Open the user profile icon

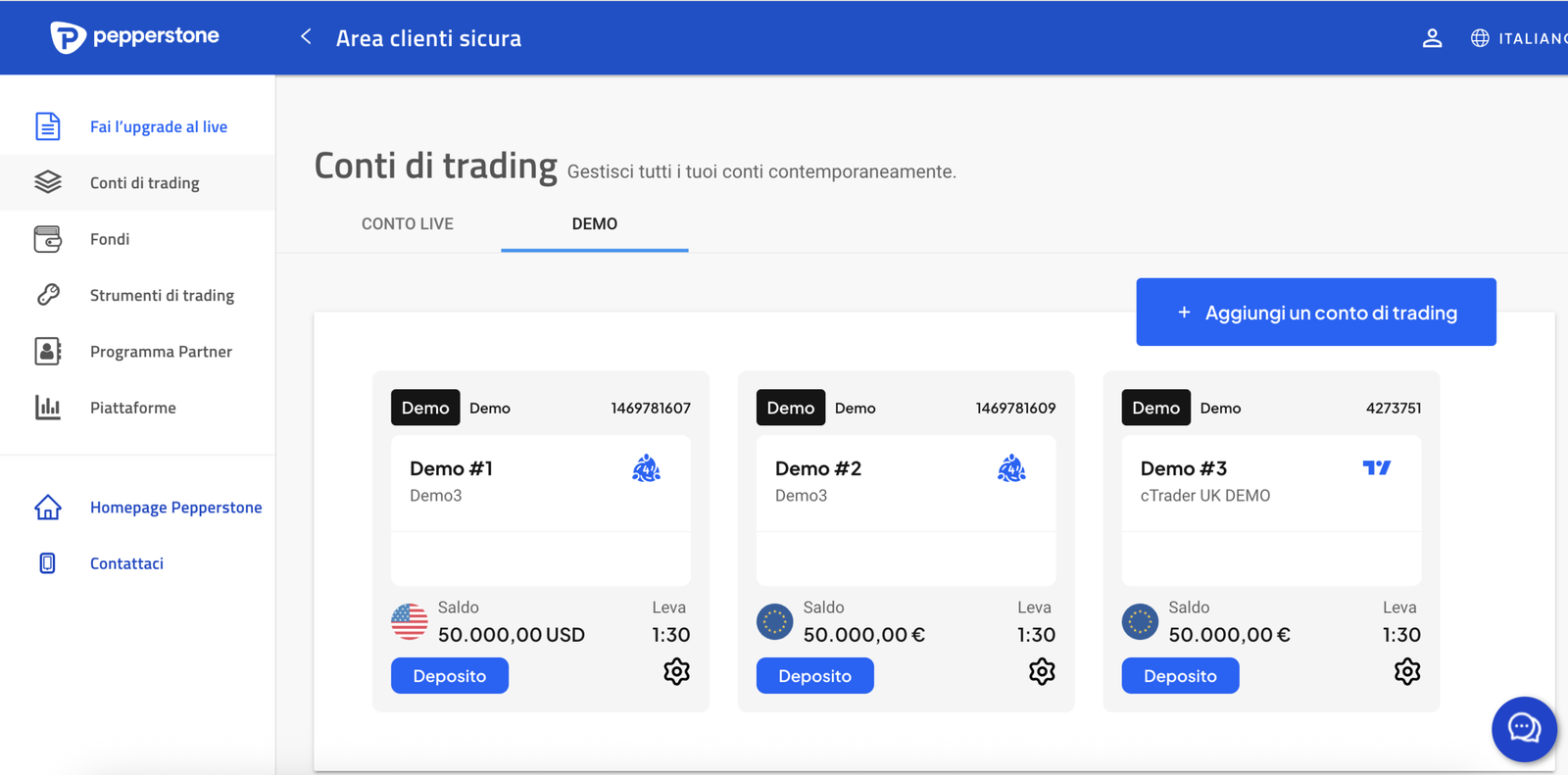(x=1432, y=38)
